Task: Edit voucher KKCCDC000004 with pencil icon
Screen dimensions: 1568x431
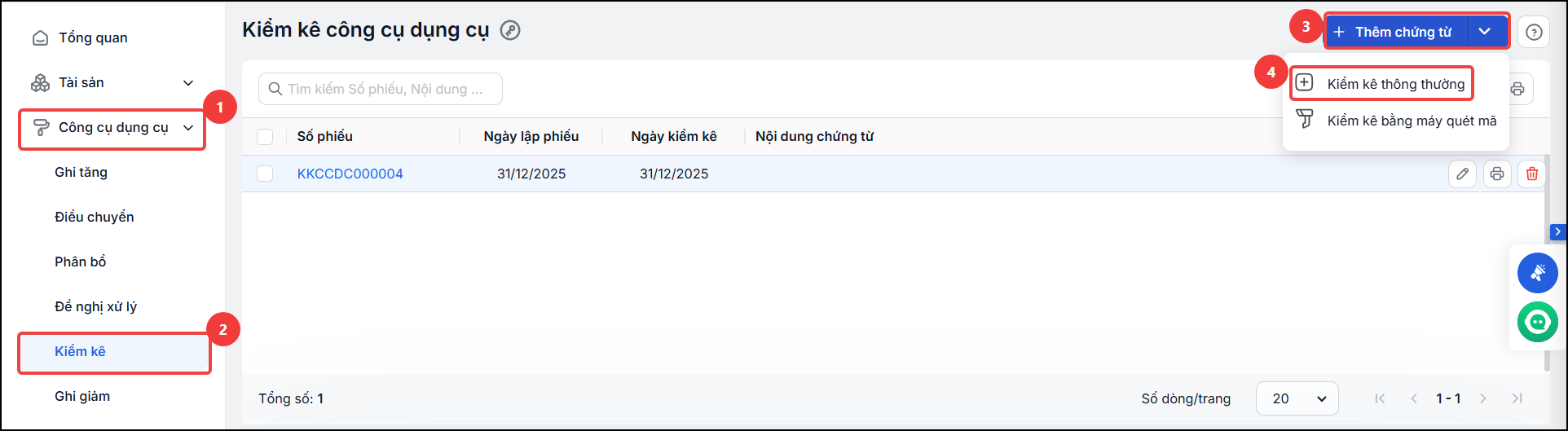Action: 1463,174
